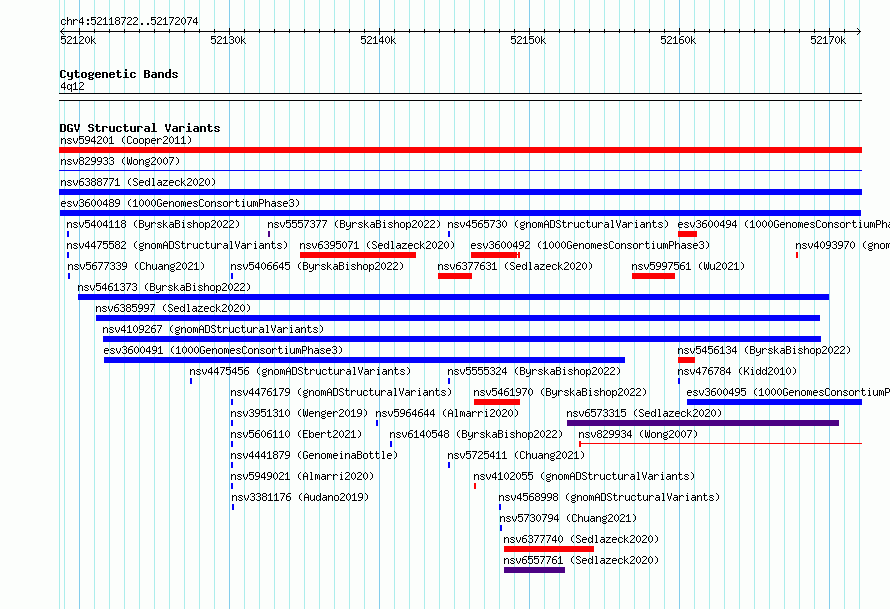Image resolution: width=890 pixels, height=609 pixels.
Task: Open nsv5557377 (ByrskaBishop2022) variant label
Action: 354,224
